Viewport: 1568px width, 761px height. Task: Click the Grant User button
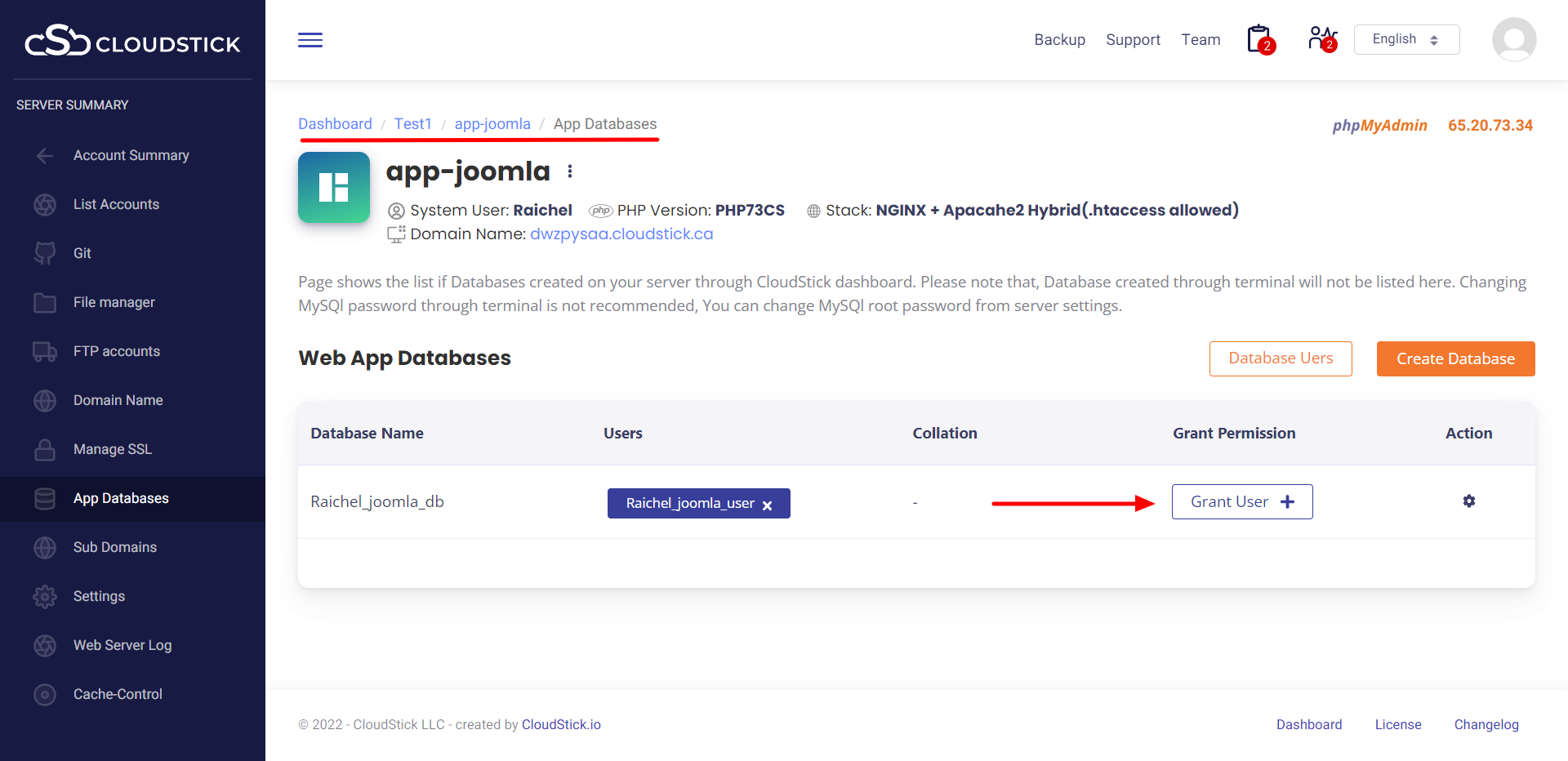1241,501
